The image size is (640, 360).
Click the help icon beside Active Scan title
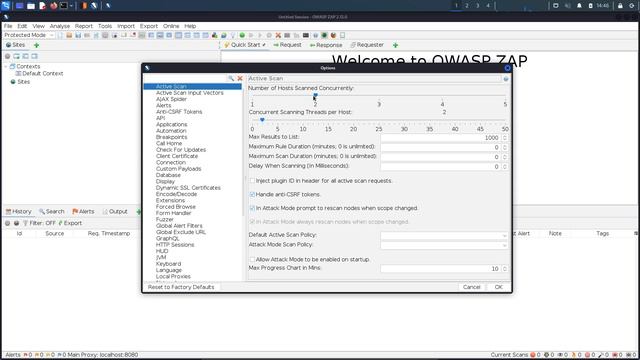click(x=506, y=78)
